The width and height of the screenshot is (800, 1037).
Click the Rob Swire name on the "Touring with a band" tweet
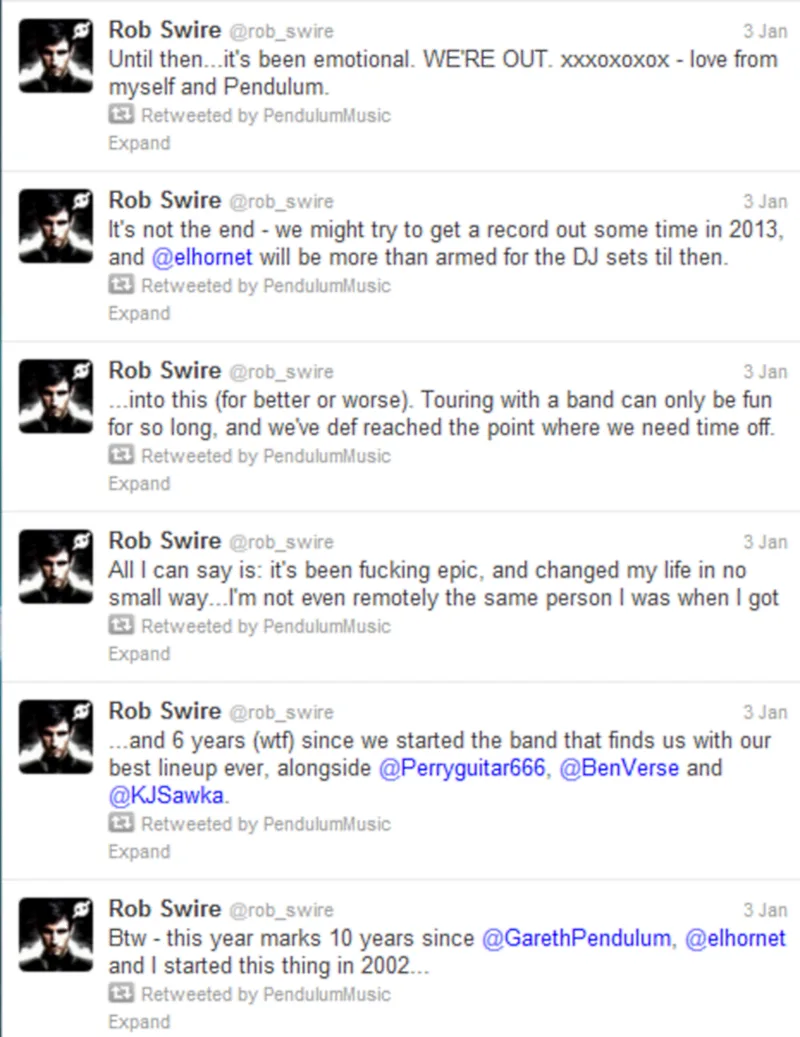164,370
